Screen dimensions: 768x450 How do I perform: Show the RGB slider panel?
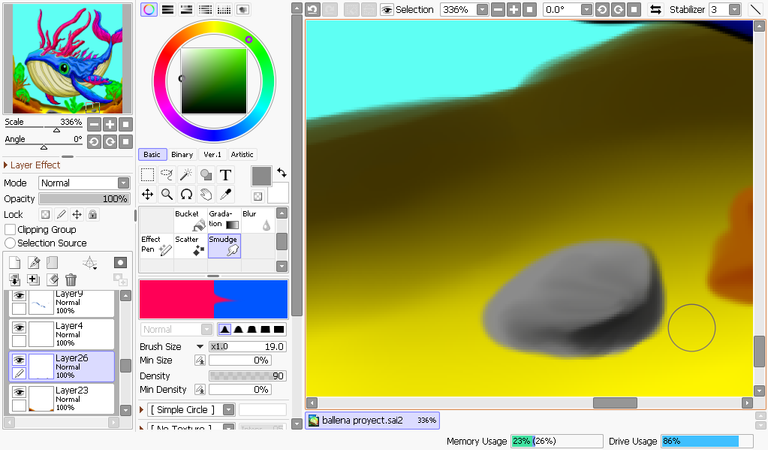[168, 9]
